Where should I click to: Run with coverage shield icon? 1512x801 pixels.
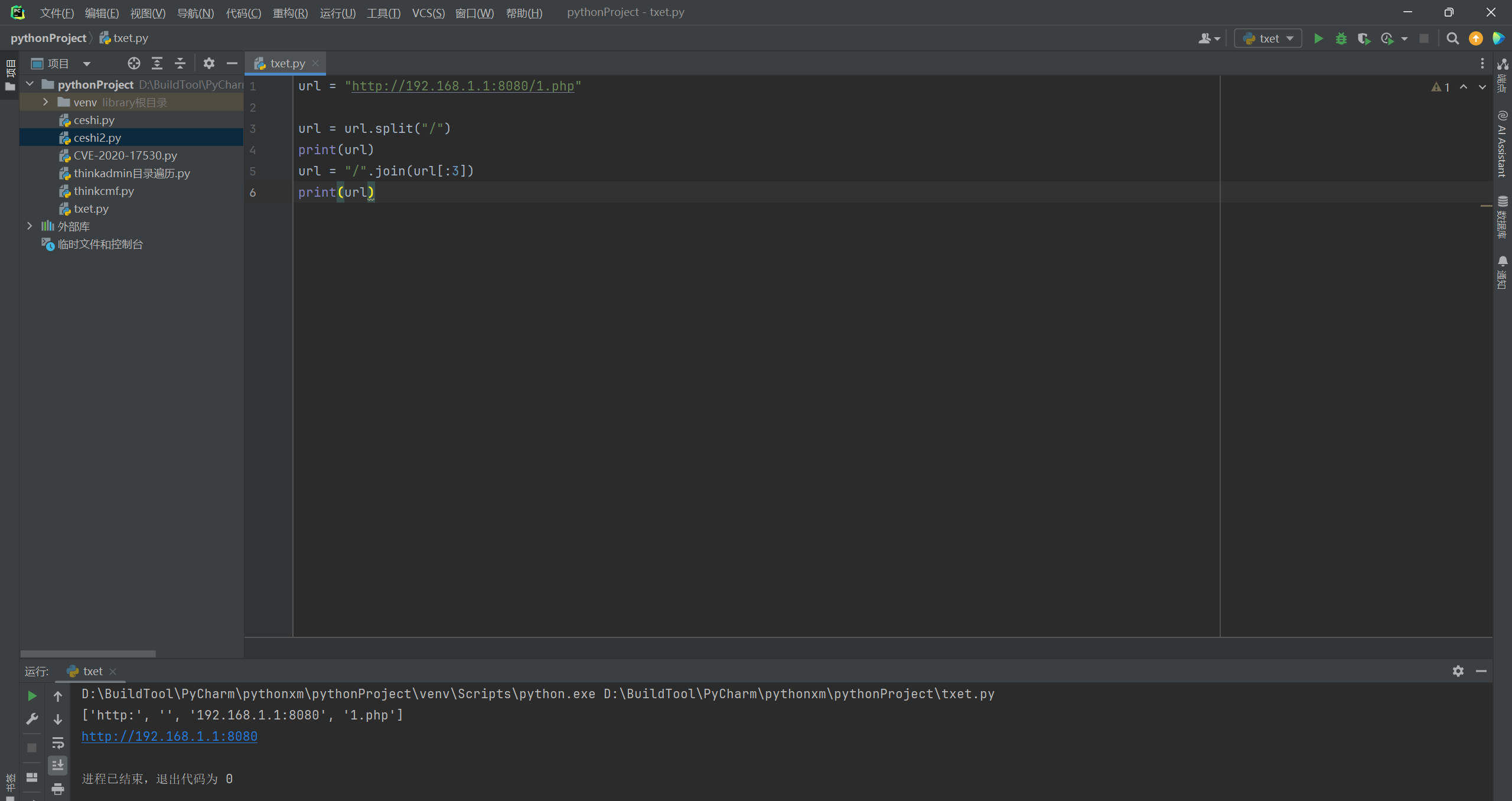click(1364, 38)
